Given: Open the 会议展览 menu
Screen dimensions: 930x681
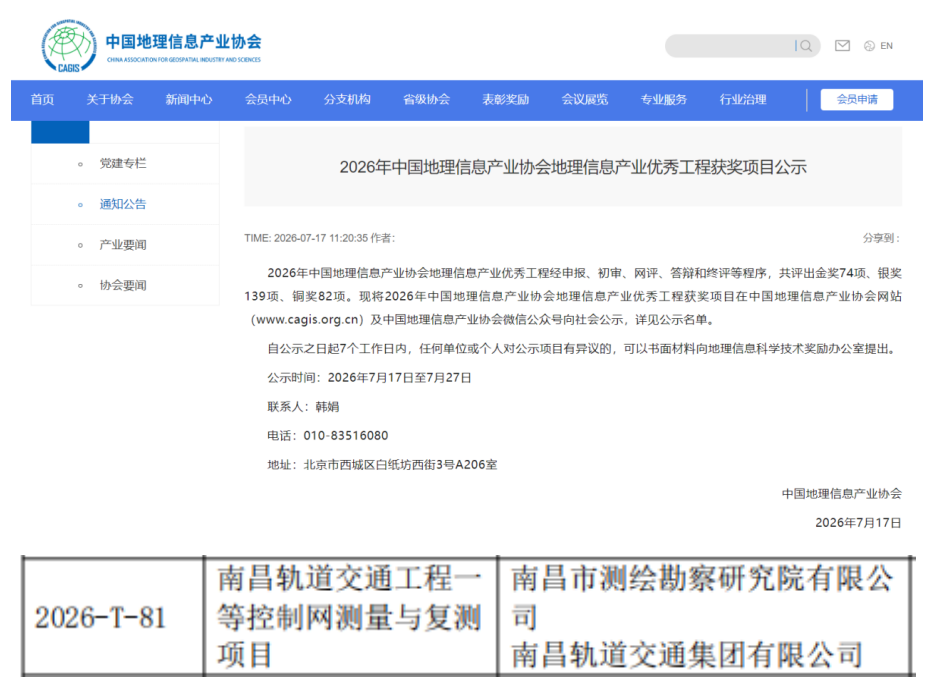Looking at the screenshot, I should point(585,100).
